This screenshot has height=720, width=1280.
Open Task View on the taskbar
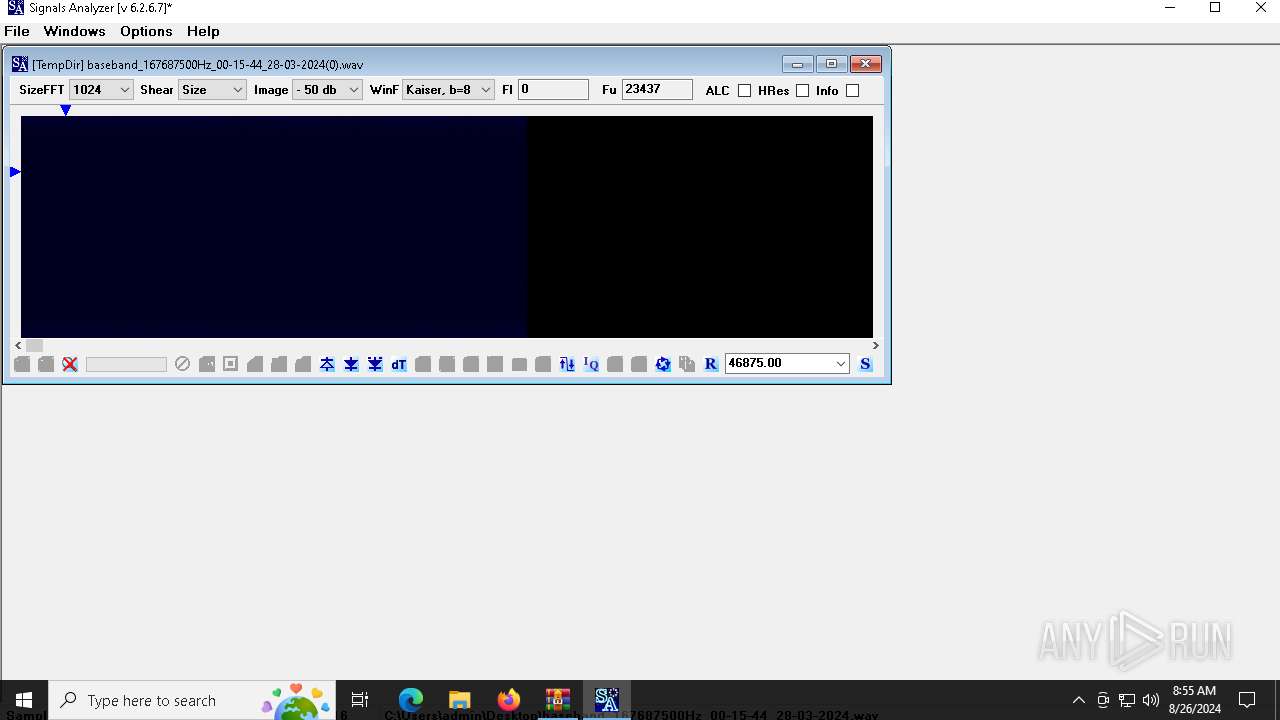point(360,700)
